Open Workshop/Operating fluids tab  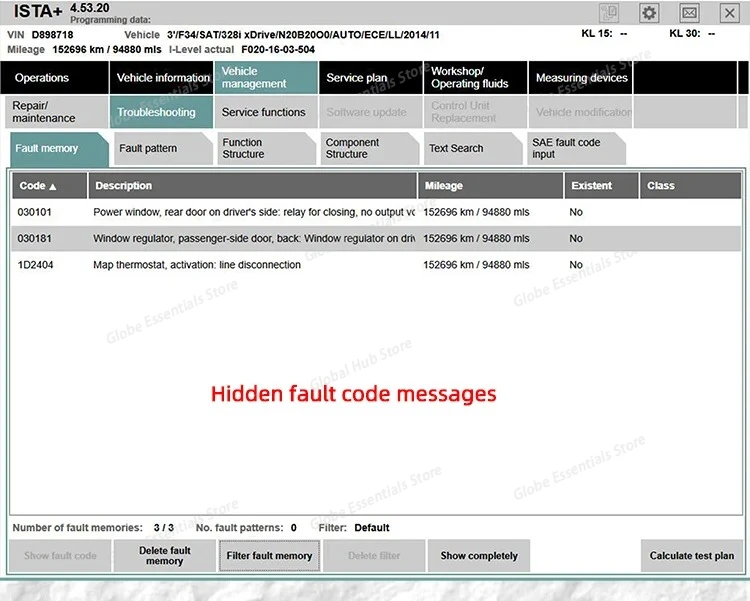tap(475, 78)
